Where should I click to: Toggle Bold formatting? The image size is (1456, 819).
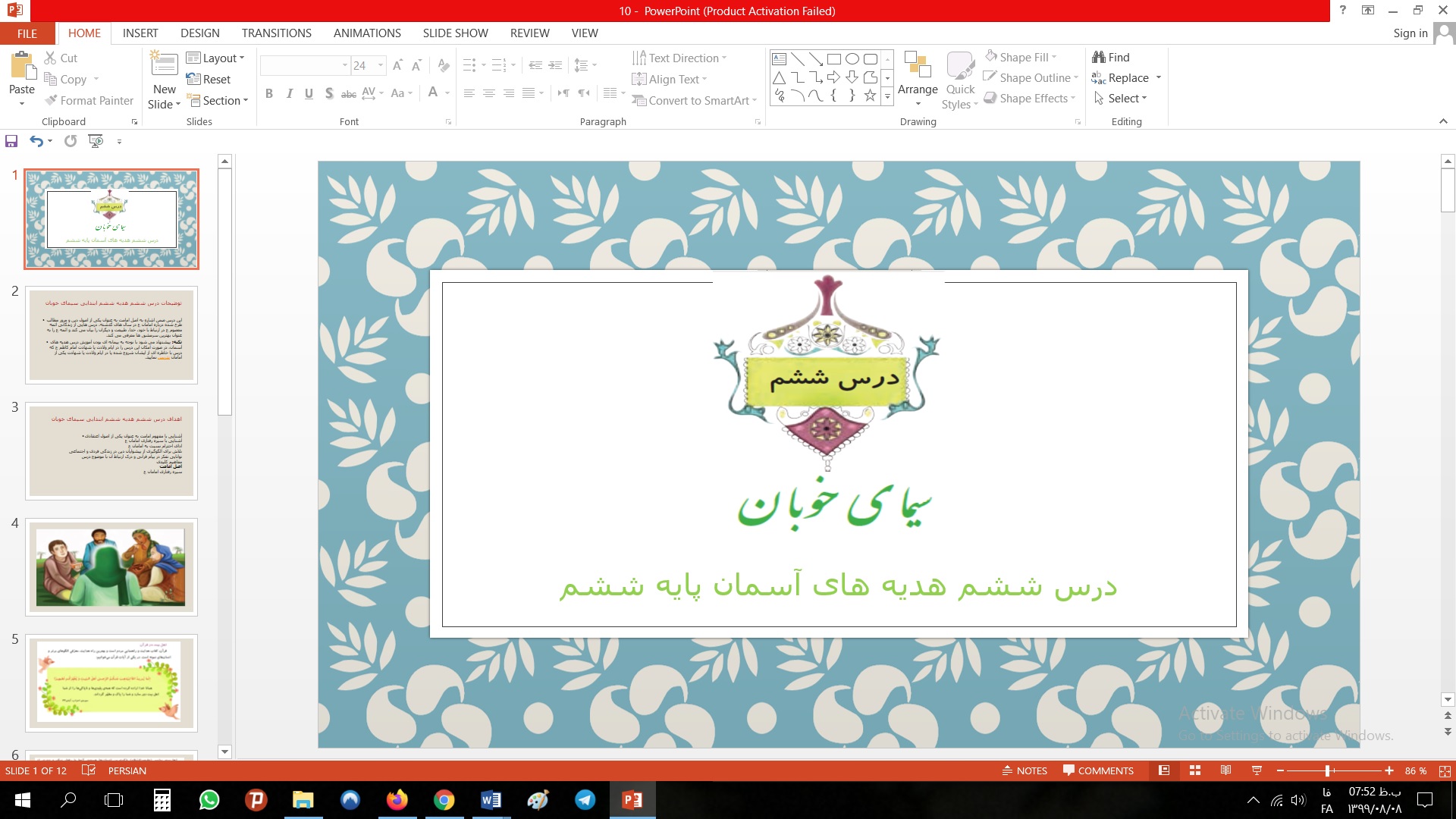(268, 93)
